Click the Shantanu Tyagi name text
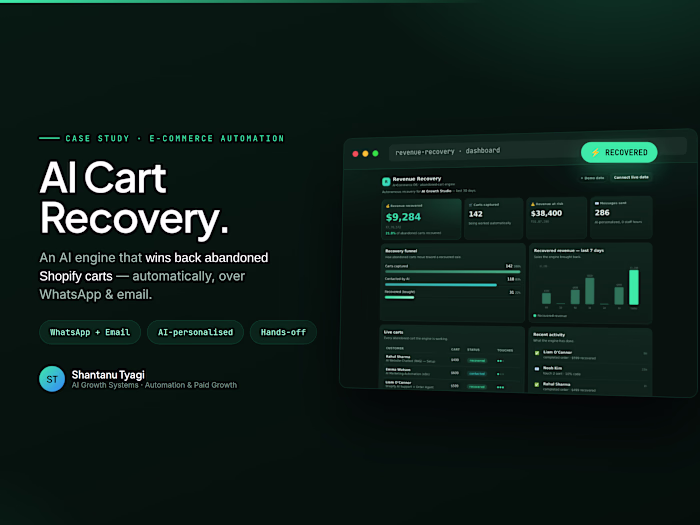 pos(108,375)
